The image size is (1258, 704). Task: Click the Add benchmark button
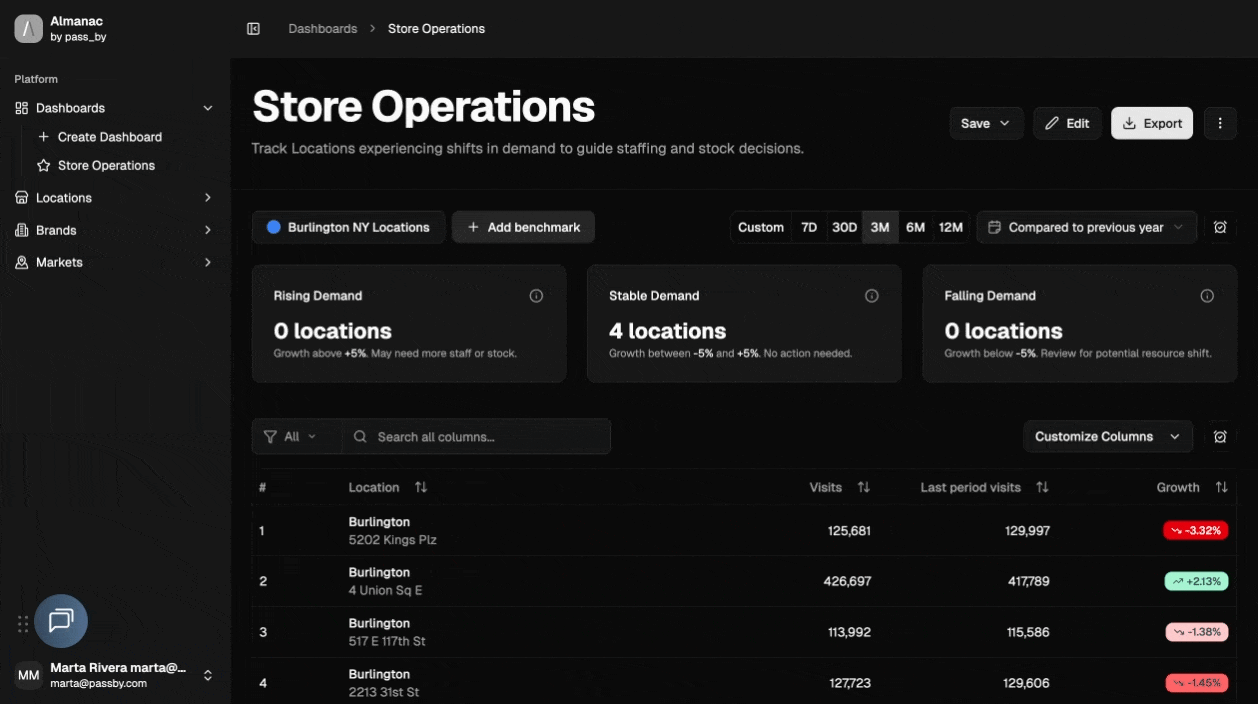523,227
